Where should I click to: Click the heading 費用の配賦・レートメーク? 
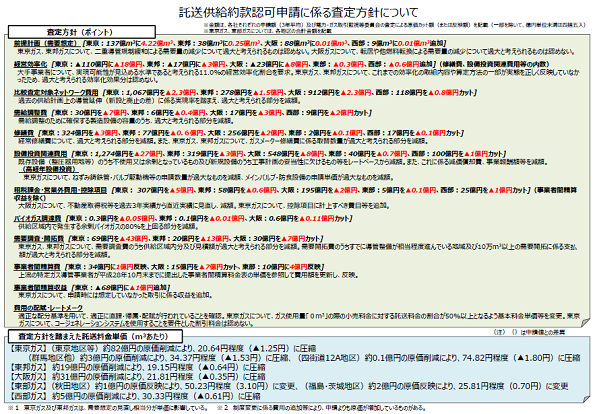[x=49, y=308]
